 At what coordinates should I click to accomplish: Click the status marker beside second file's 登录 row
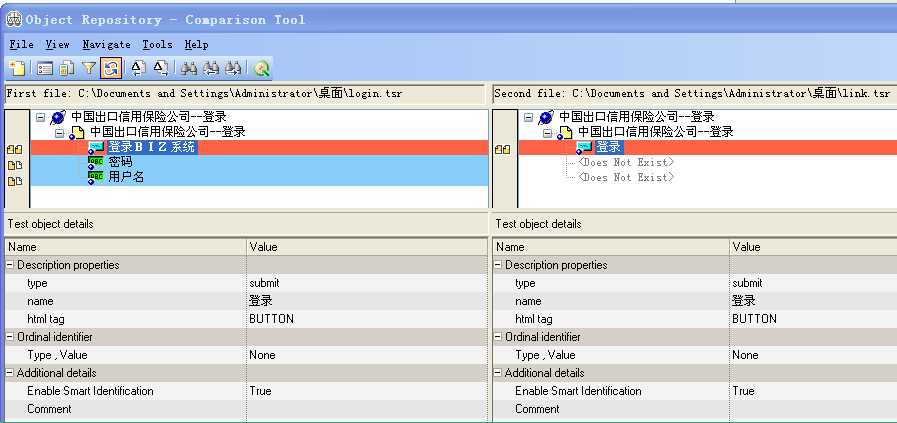502,149
